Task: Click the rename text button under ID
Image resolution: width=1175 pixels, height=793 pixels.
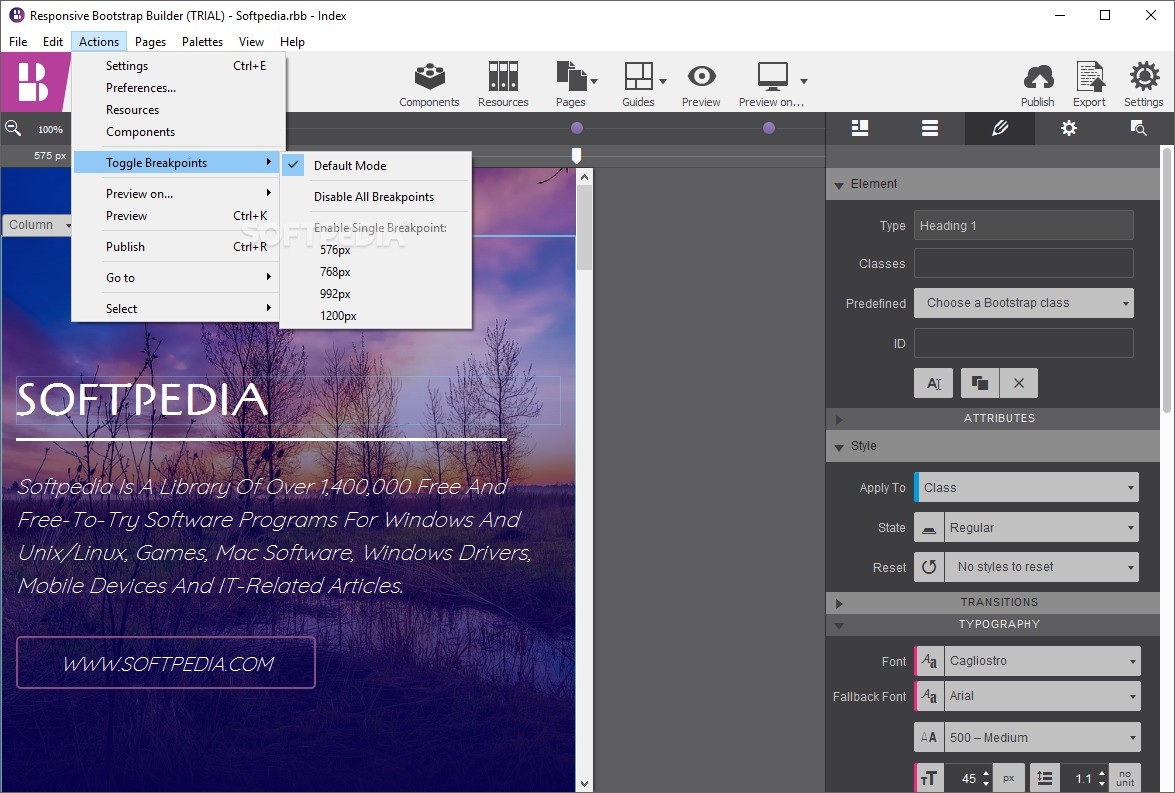Action: (x=934, y=383)
